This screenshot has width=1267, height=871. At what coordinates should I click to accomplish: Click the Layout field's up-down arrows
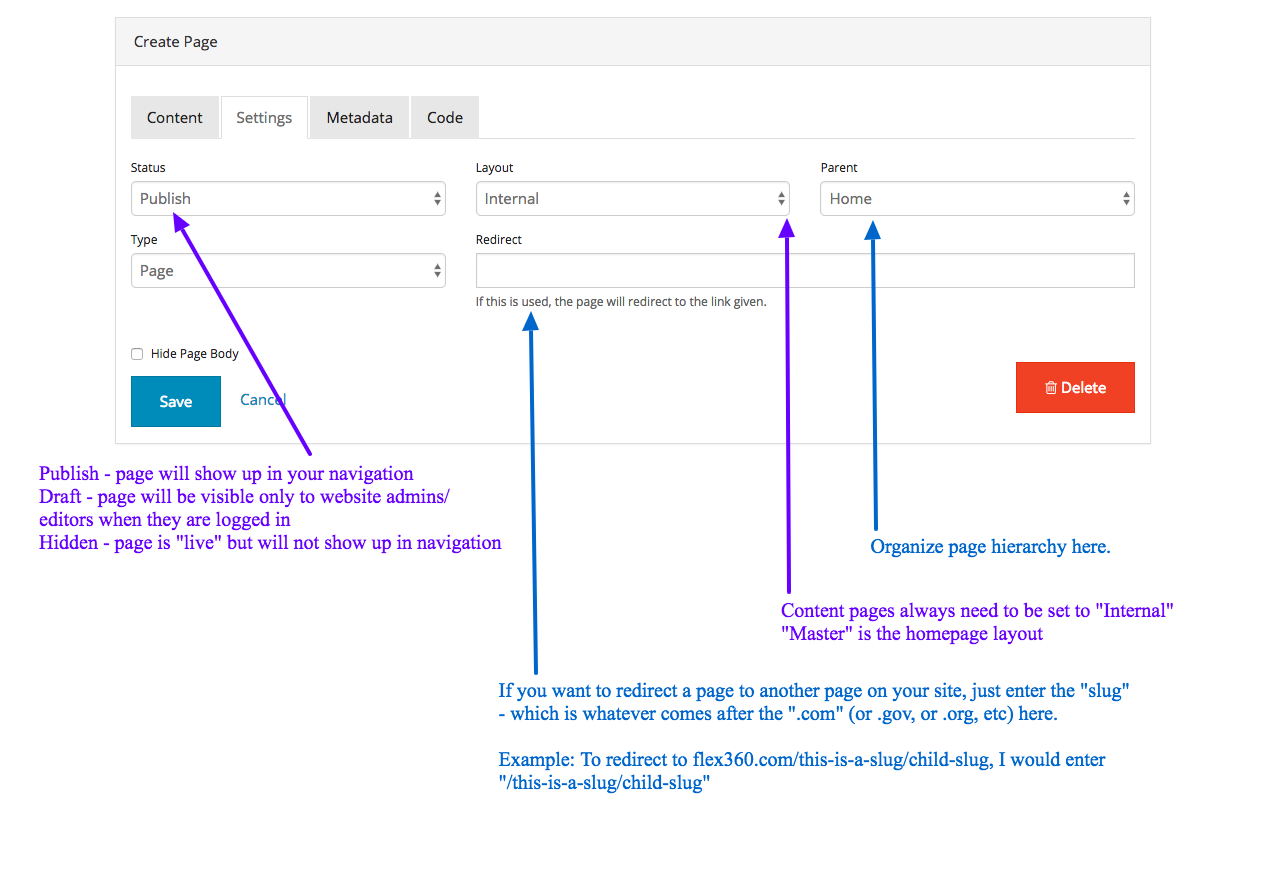[781, 199]
